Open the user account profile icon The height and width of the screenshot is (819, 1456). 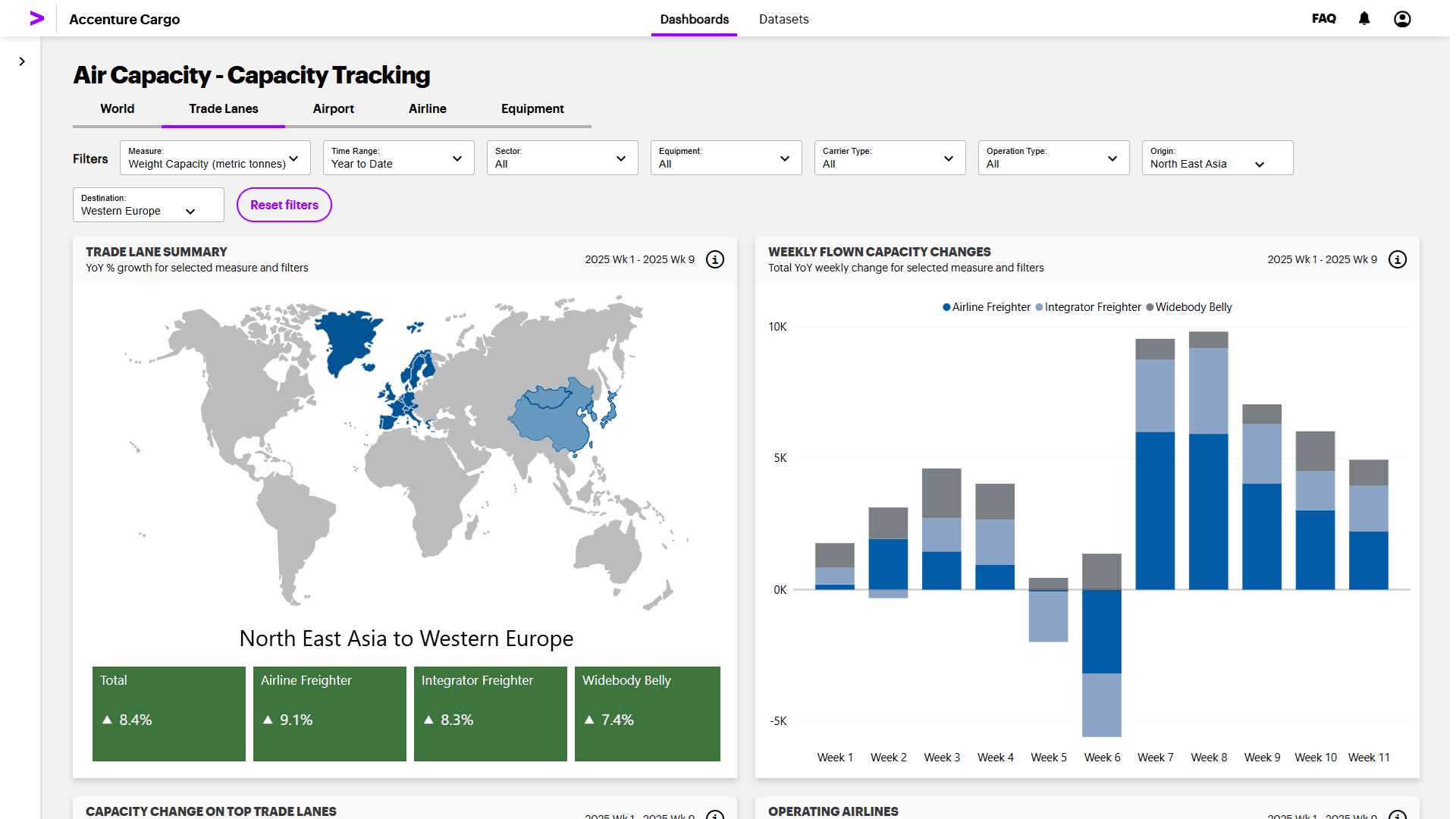pos(1402,18)
